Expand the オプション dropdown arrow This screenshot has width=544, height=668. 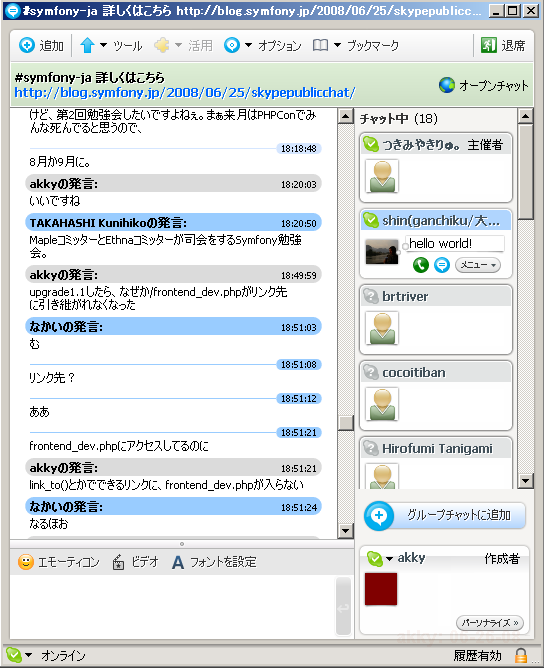[248, 45]
